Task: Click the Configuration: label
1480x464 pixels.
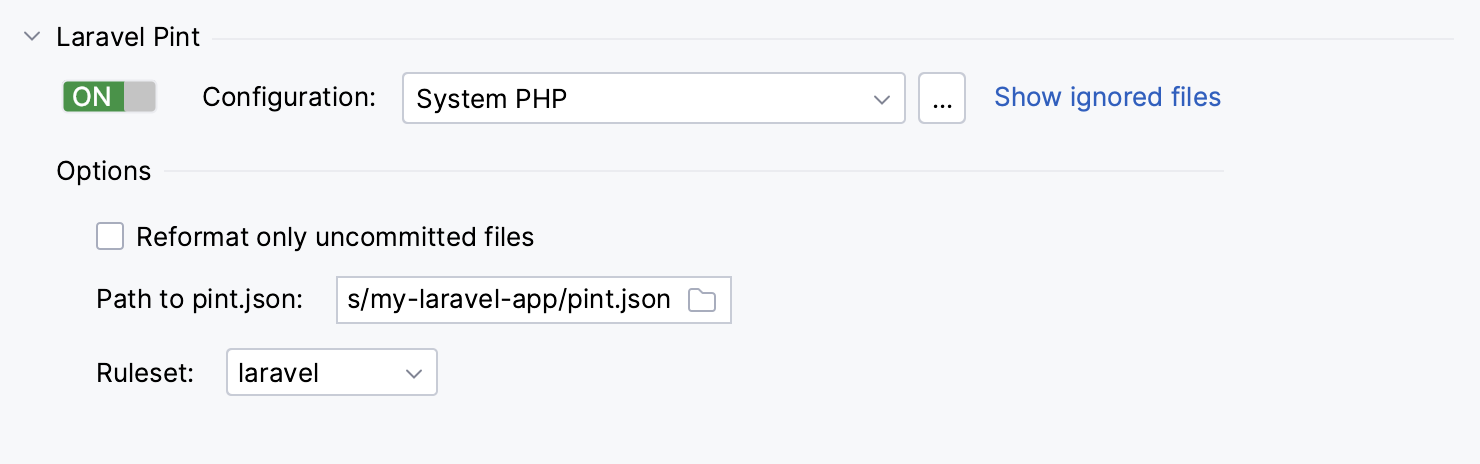Action: tap(289, 97)
